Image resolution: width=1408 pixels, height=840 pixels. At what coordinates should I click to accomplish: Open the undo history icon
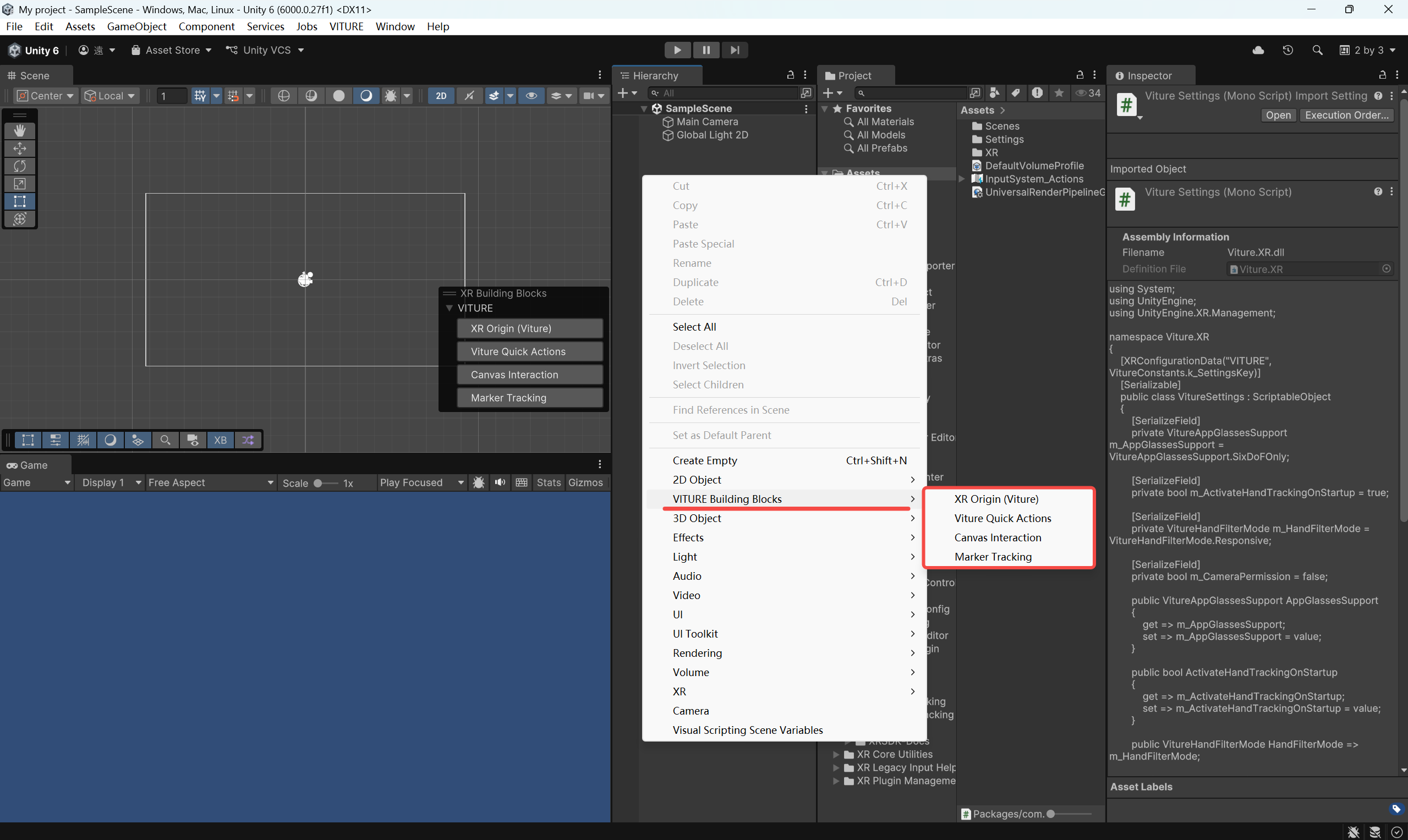coord(1288,50)
